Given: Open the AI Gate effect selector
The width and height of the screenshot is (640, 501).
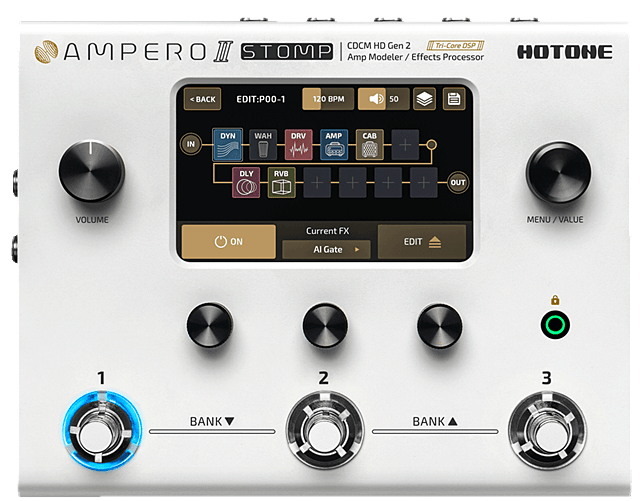Looking at the screenshot, I should (x=326, y=250).
